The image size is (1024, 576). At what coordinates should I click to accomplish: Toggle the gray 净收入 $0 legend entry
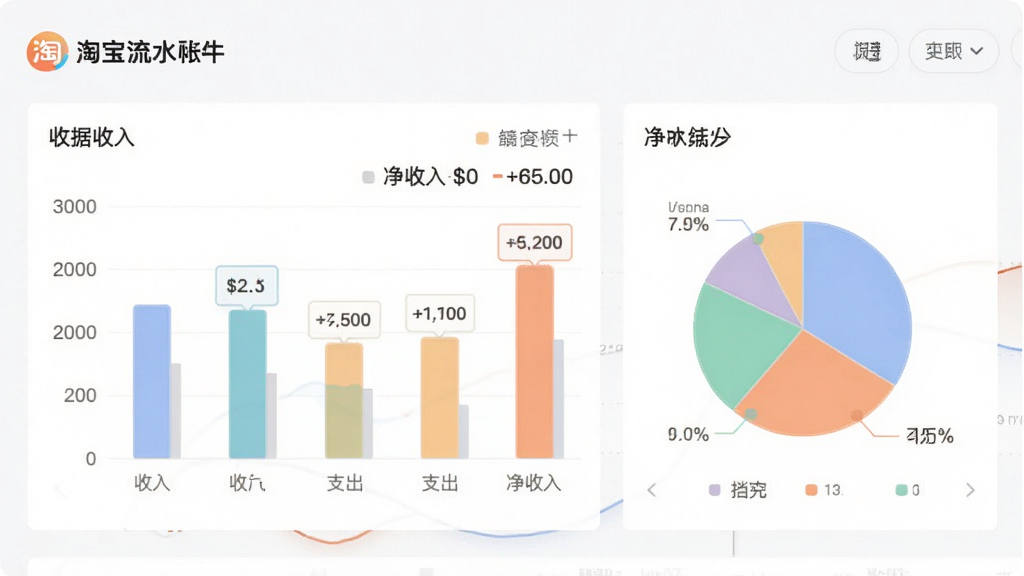[x=421, y=176]
